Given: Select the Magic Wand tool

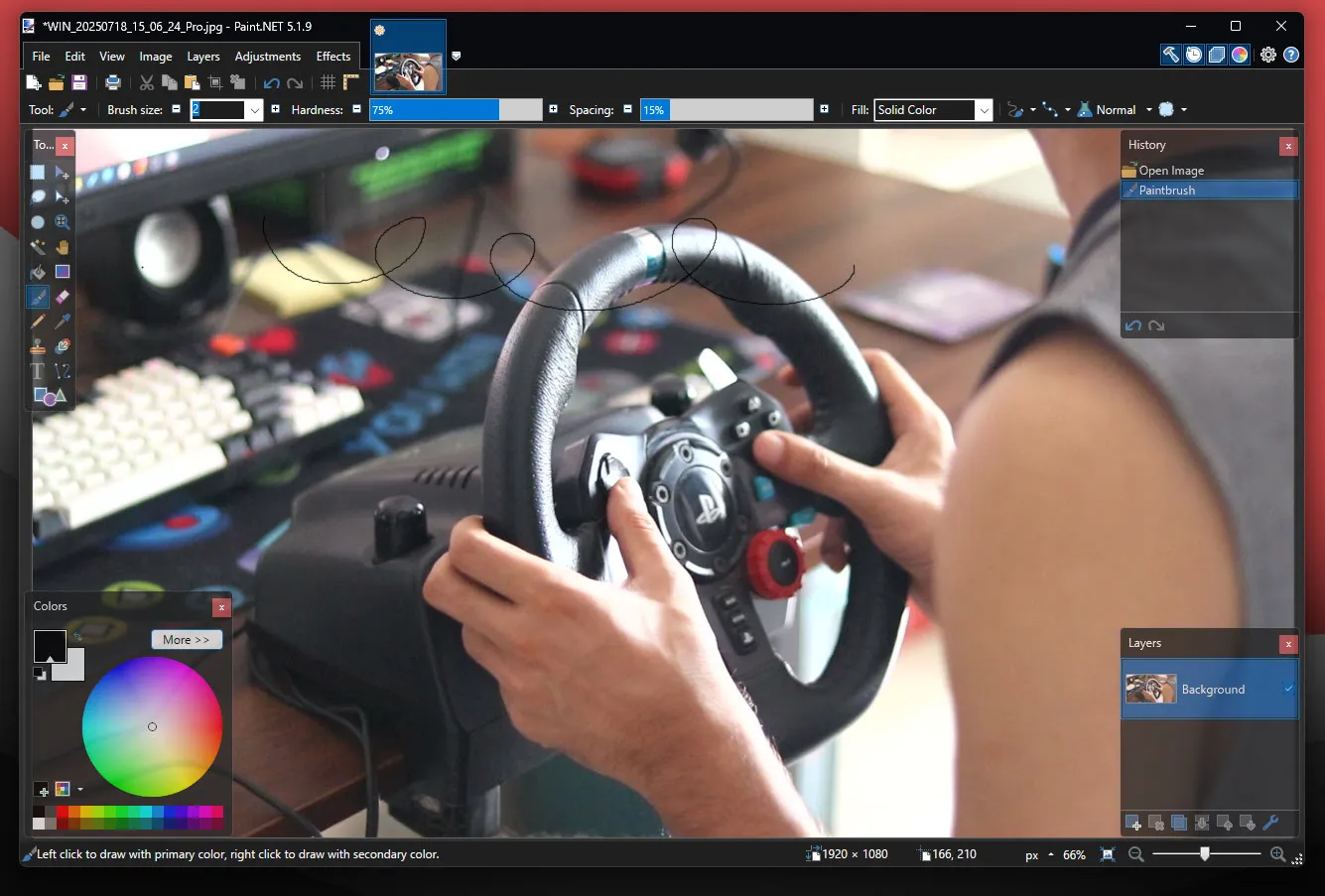Looking at the screenshot, I should pos(37,246).
